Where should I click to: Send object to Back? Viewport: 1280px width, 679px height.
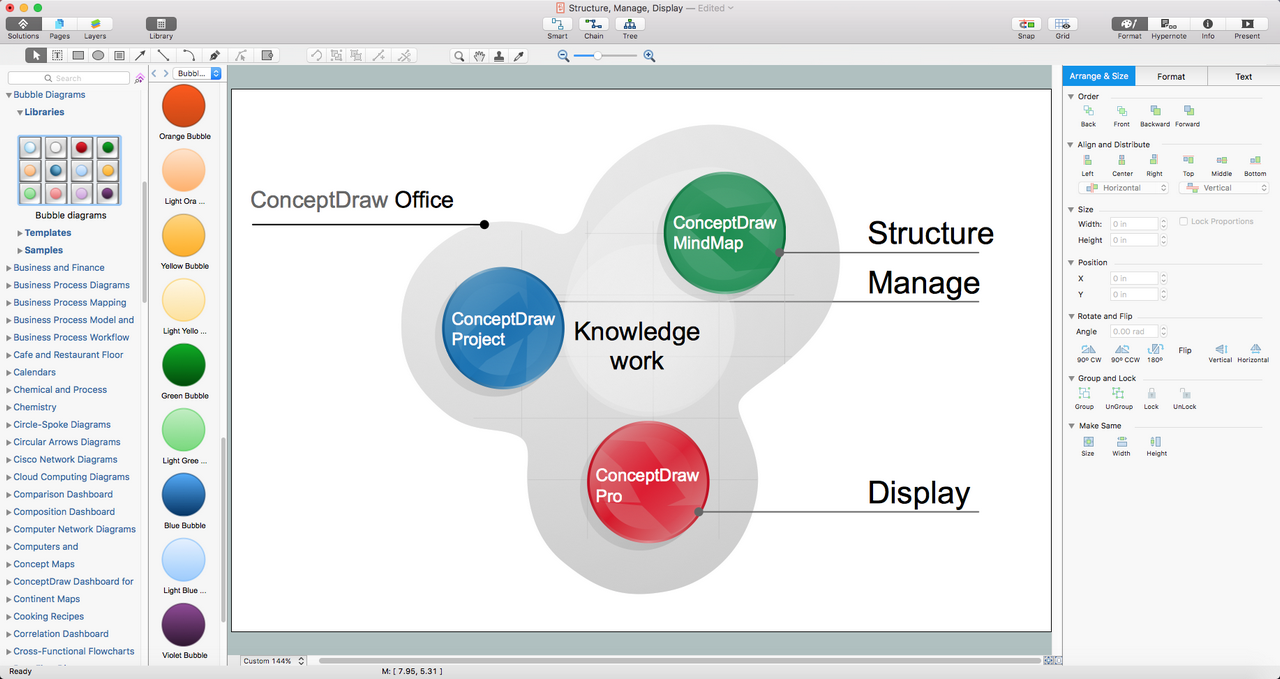pyautogui.click(x=1088, y=116)
